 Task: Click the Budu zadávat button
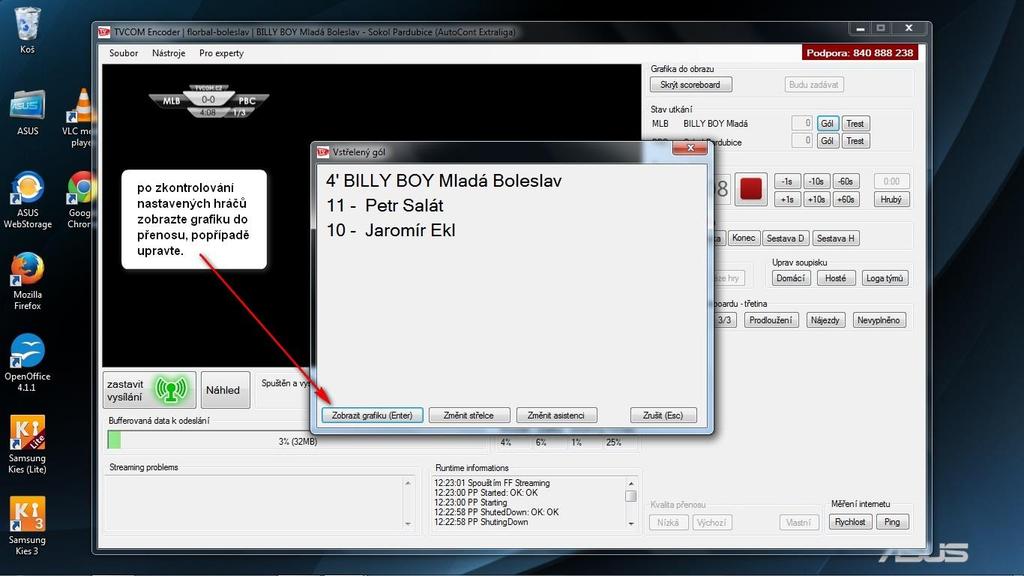pos(814,84)
